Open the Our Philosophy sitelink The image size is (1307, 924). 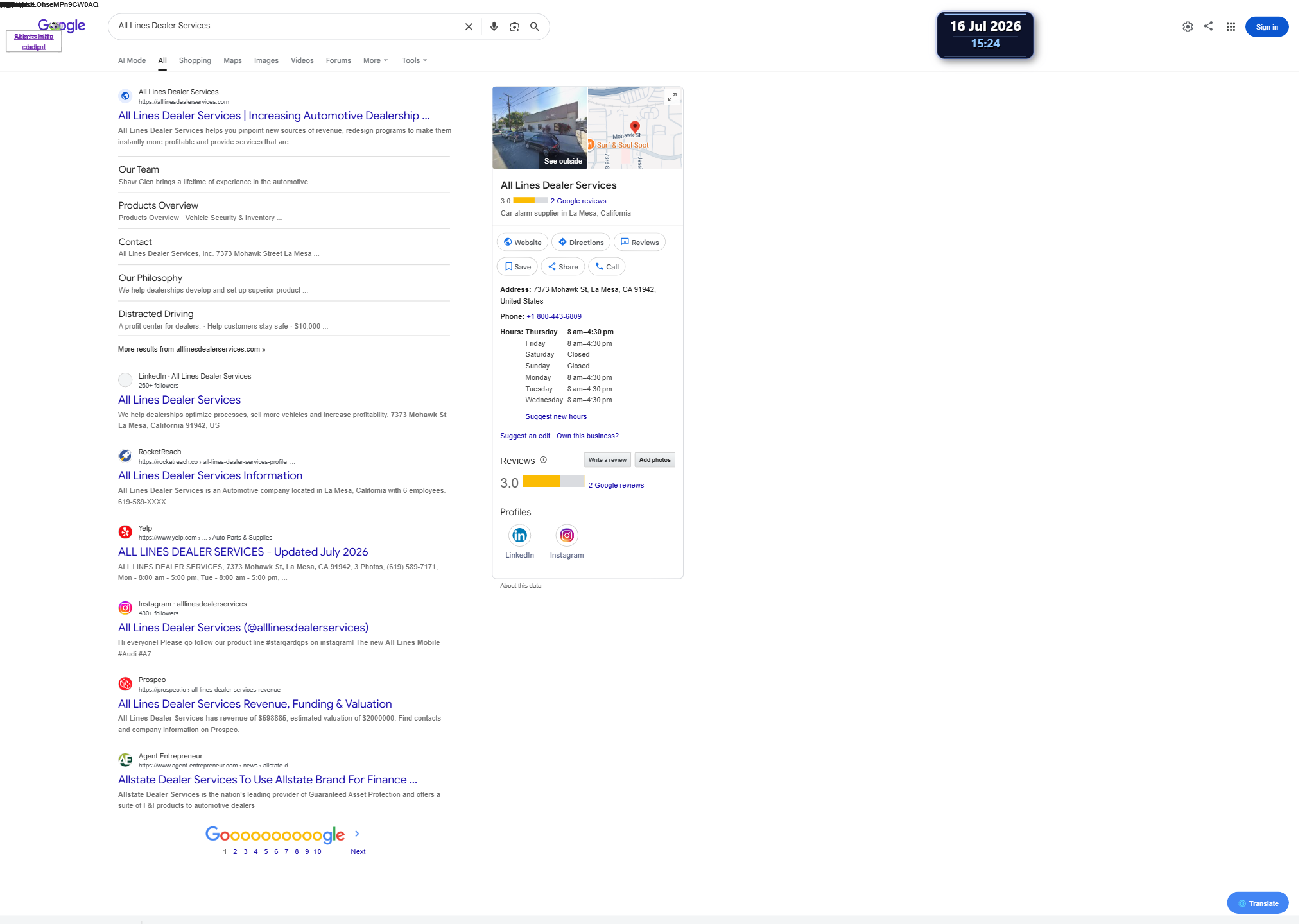tap(150, 278)
